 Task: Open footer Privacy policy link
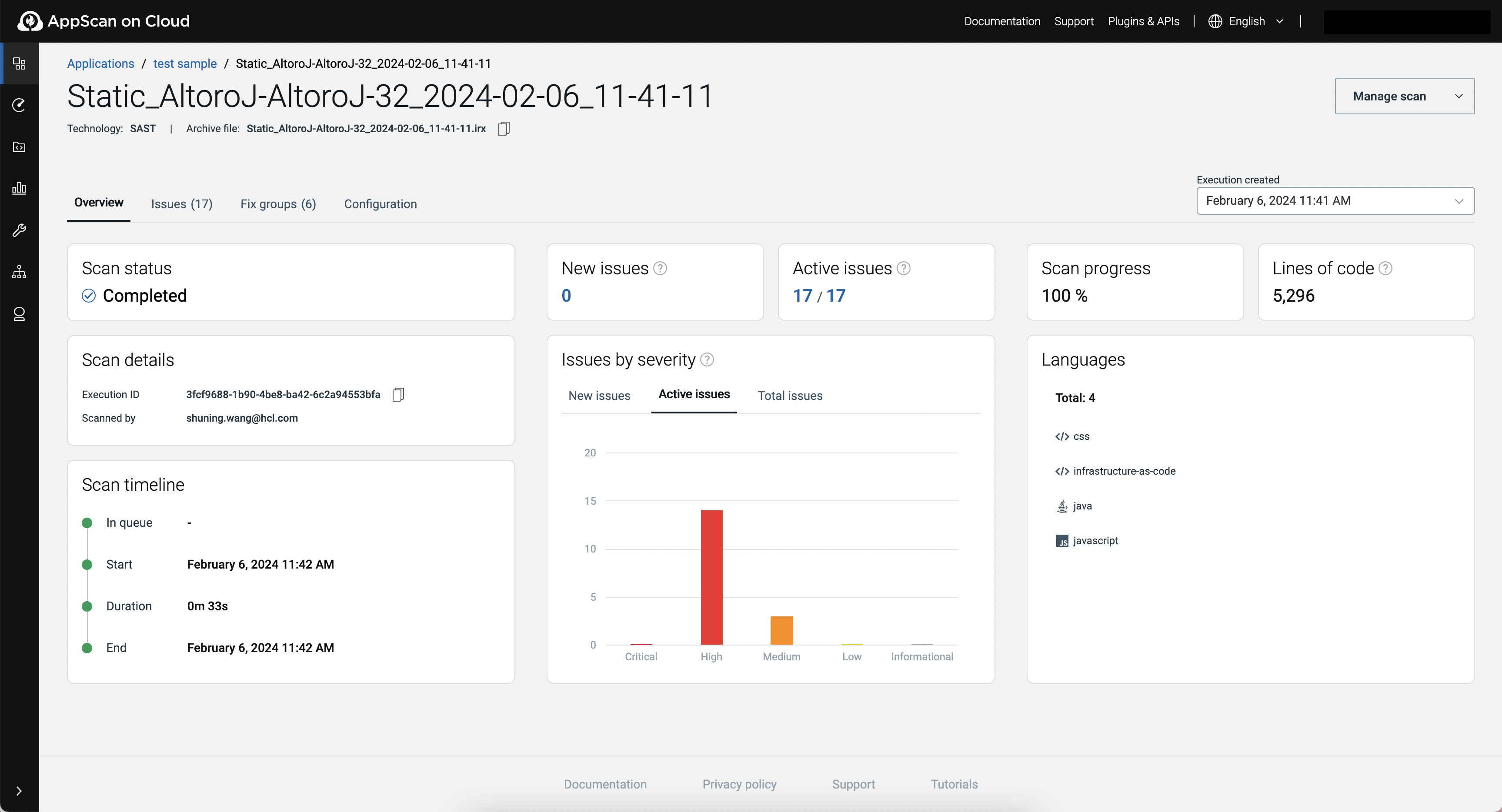(739, 784)
